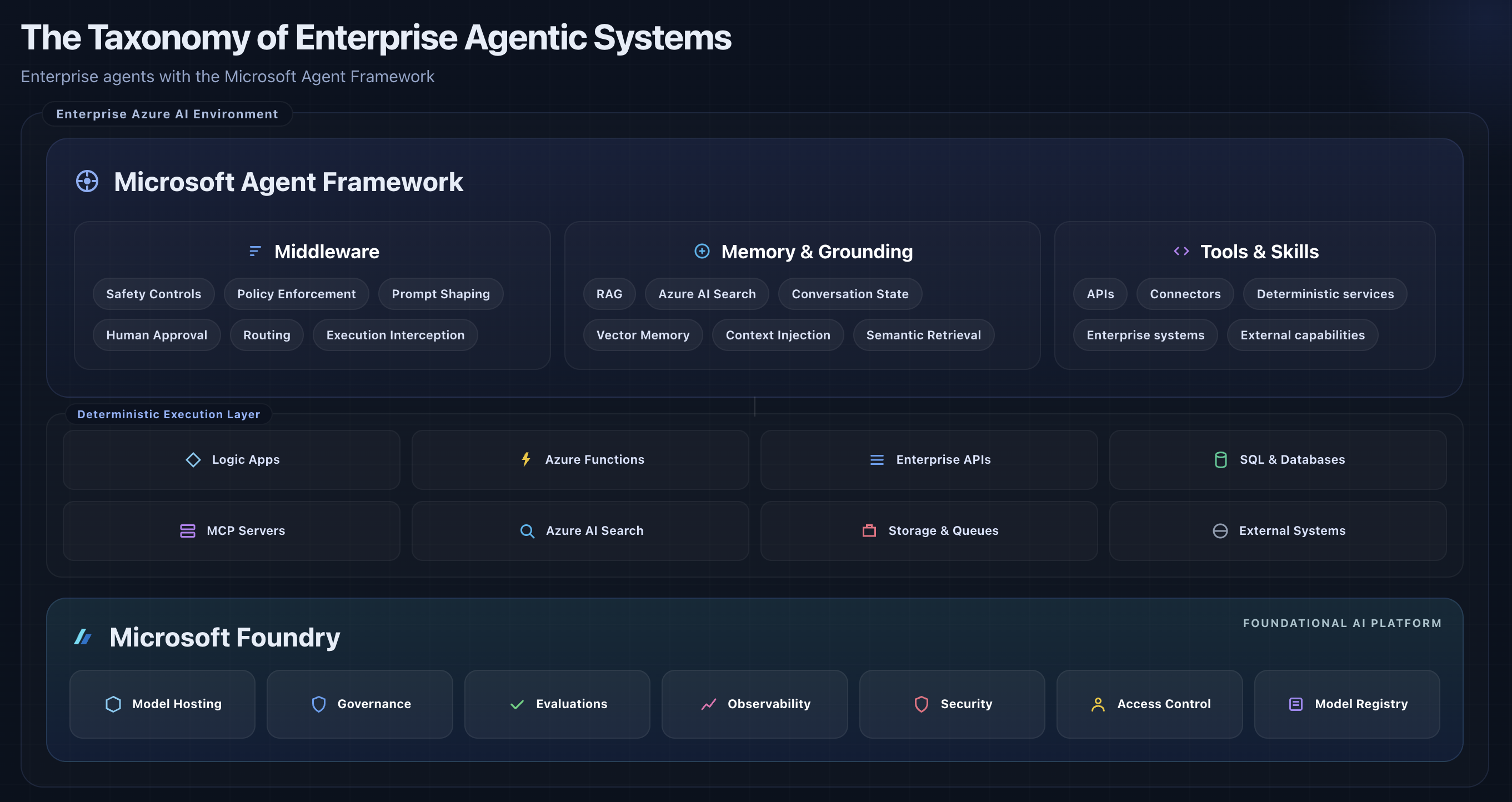Choose the Prompt Shaping chip
Screen dimensions: 1512x802
[x=441, y=294]
